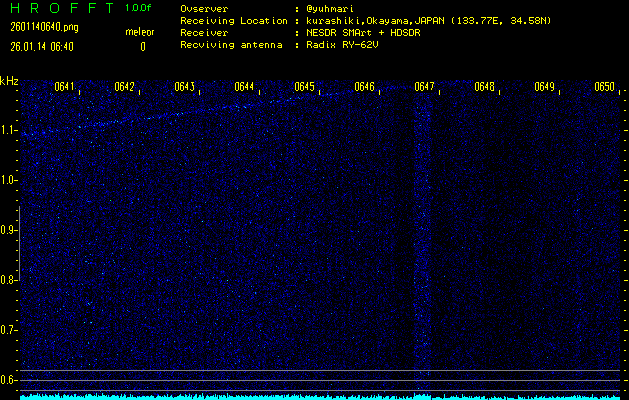This screenshot has height=400, width=629.
Task: Click the 0646 time marker
Action: (364, 87)
